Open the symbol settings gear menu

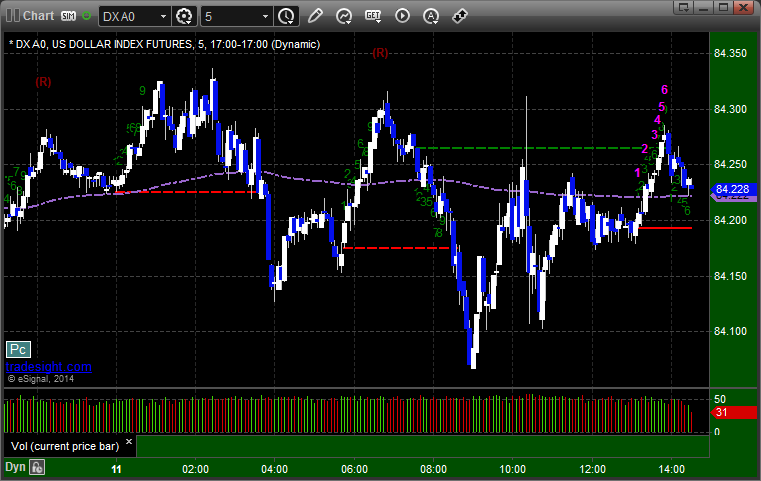(x=184, y=17)
